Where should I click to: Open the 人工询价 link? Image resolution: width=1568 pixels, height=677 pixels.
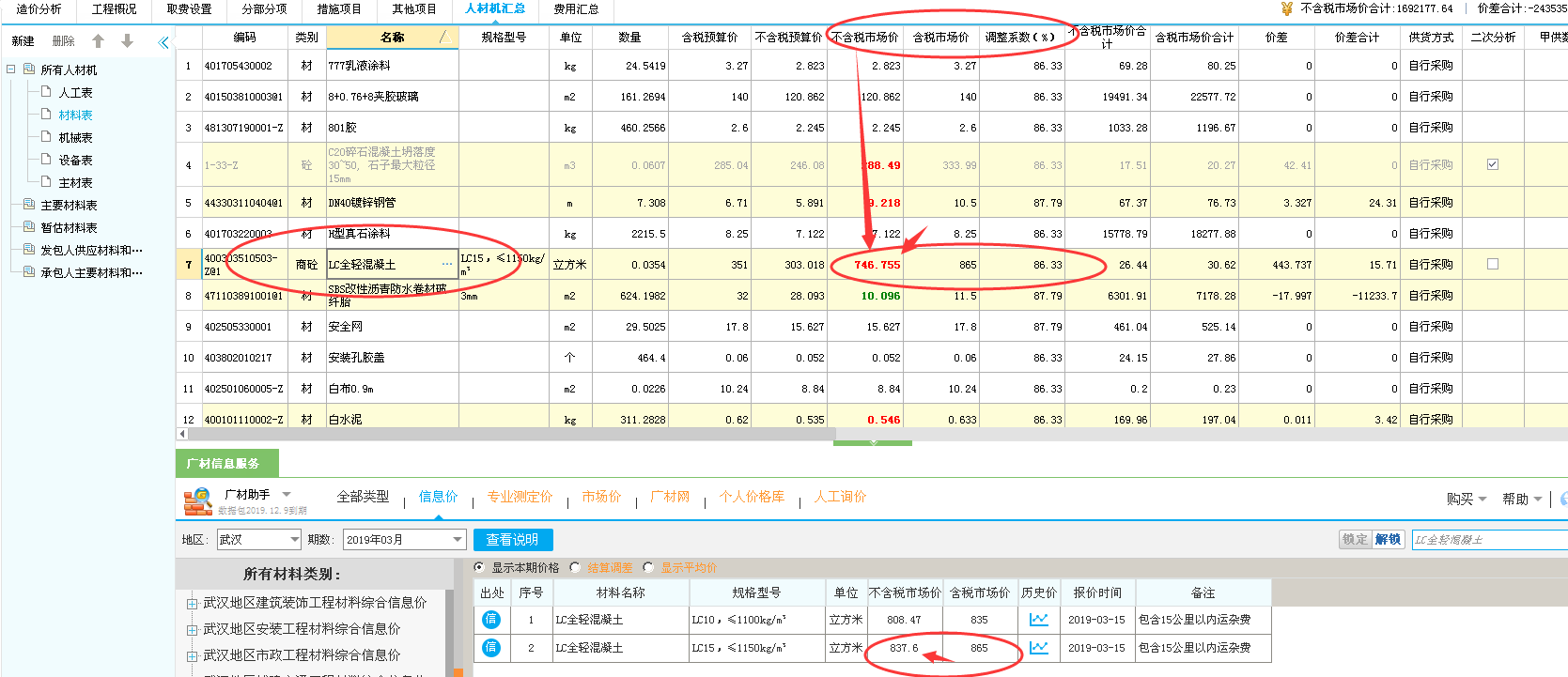pyautogui.click(x=840, y=497)
